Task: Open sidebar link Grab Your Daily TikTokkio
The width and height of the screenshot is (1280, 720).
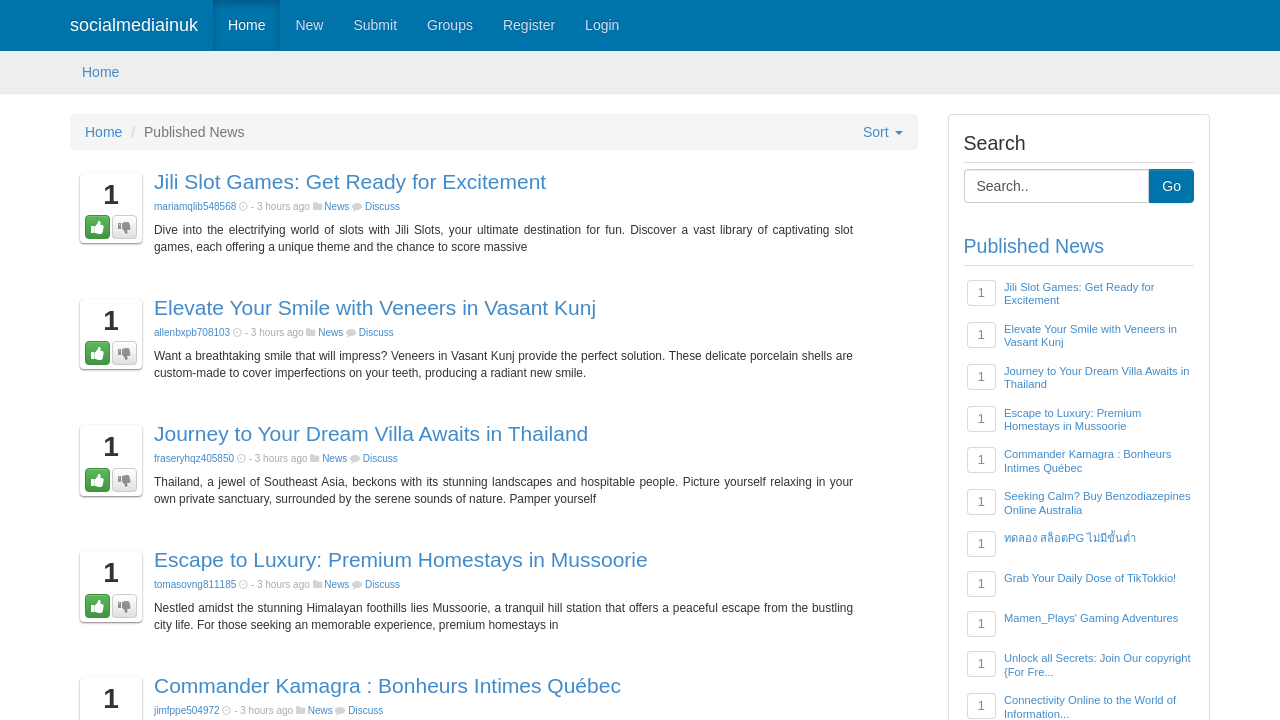Action: click(1090, 578)
